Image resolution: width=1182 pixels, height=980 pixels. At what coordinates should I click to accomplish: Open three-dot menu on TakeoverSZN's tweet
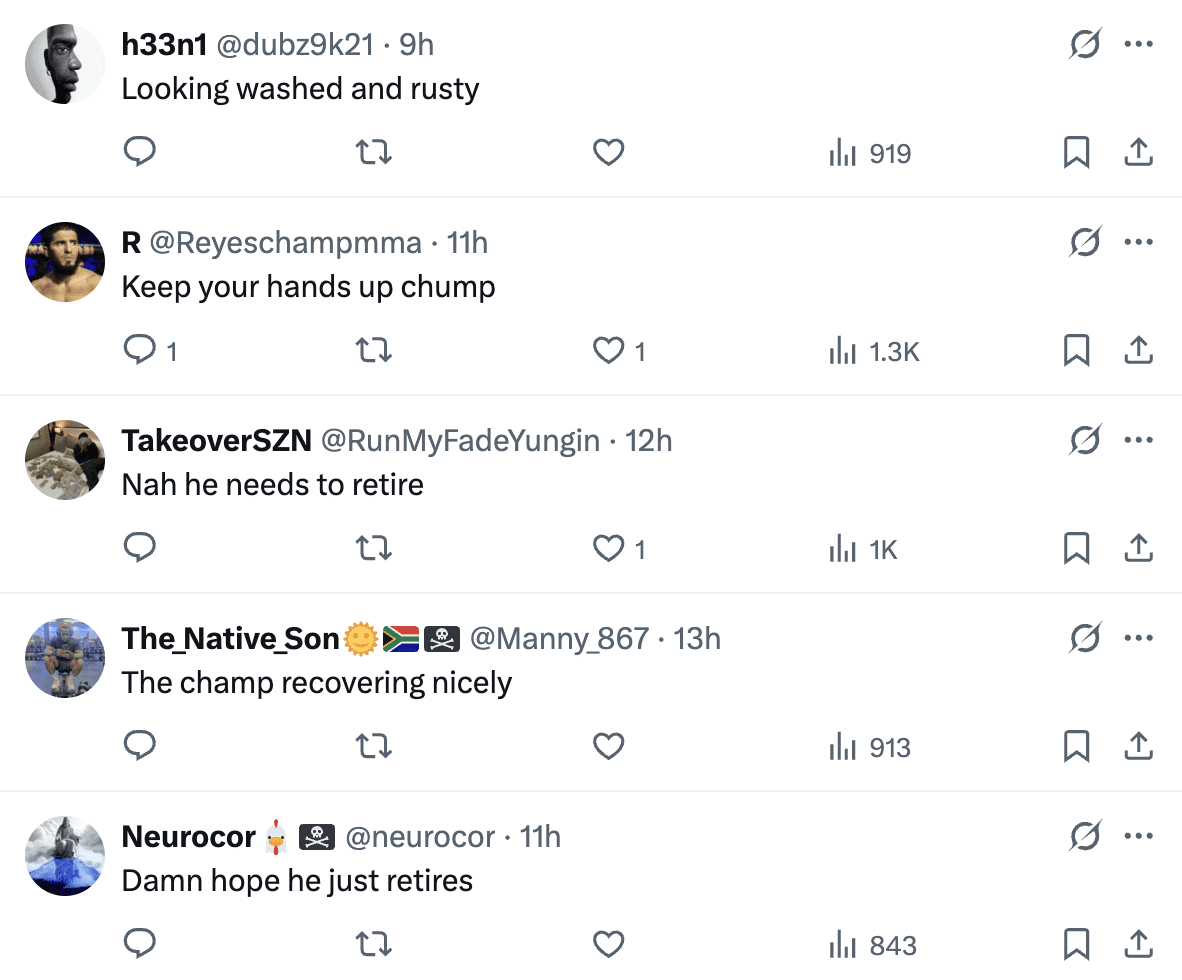tap(1139, 440)
